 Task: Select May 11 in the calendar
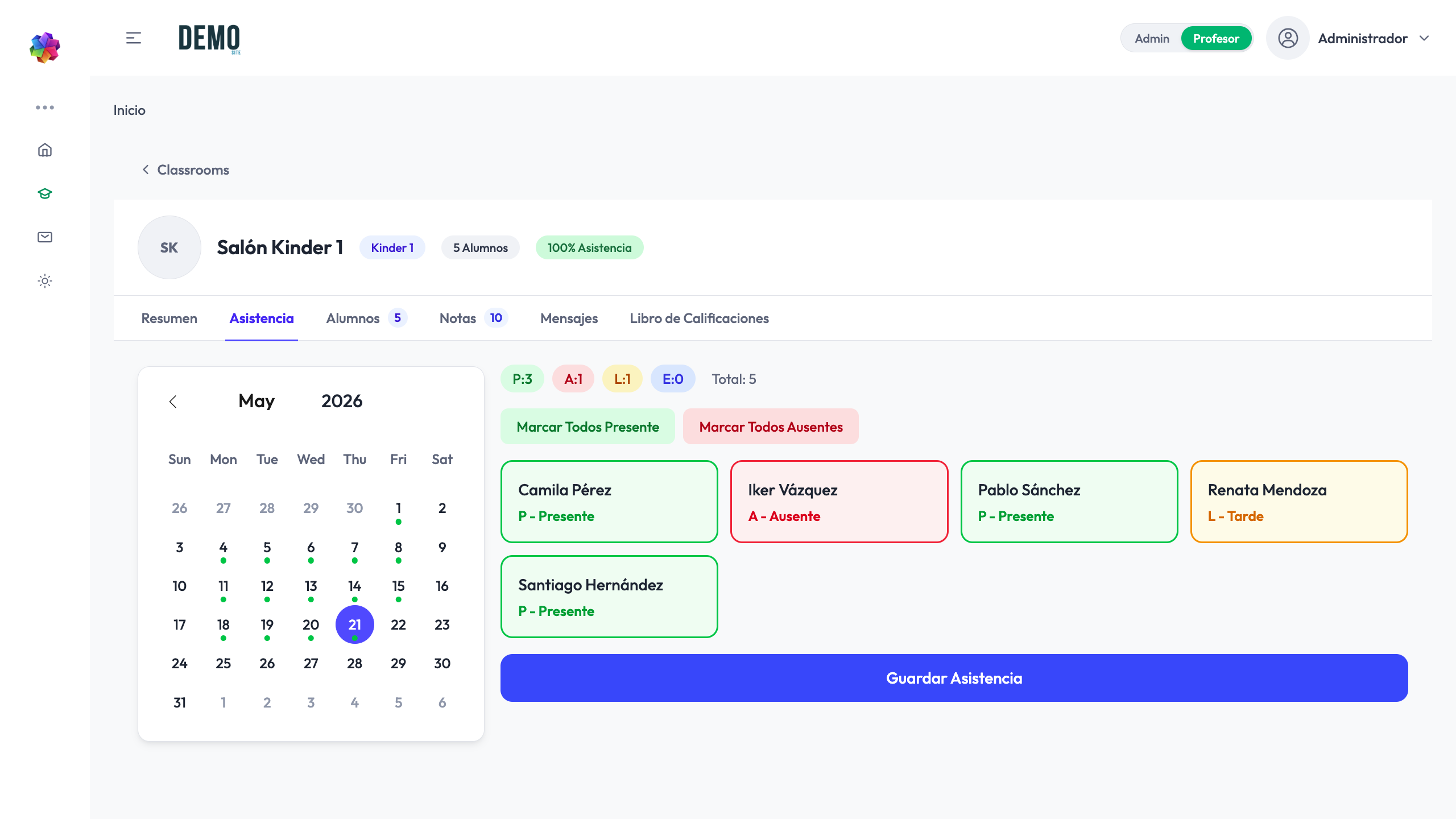tap(223, 586)
